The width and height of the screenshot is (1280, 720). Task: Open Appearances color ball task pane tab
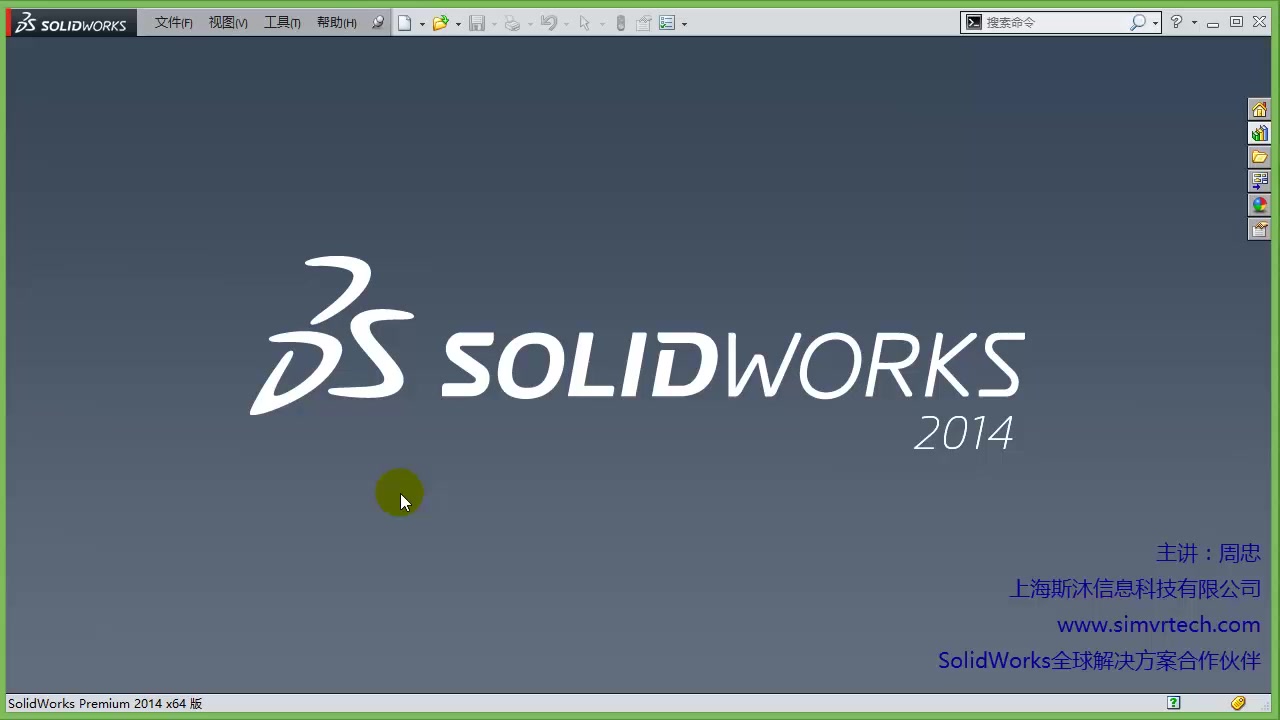tap(1259, 205)
